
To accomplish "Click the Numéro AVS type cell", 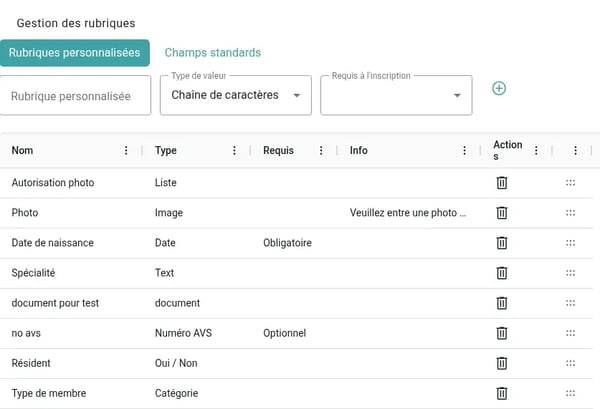I will click(183, 333).
